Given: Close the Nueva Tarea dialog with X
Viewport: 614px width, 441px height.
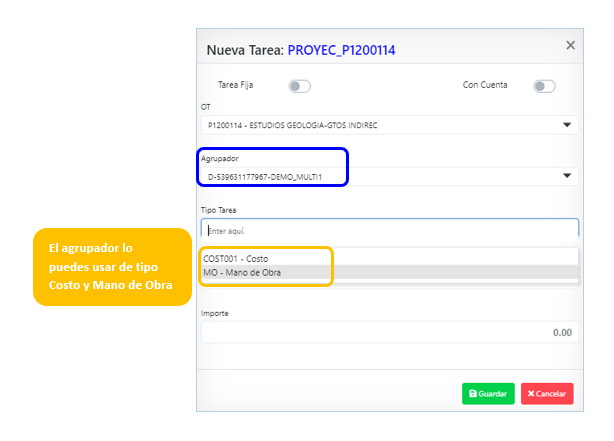Looking at the screenshot, I should (570, 45).
